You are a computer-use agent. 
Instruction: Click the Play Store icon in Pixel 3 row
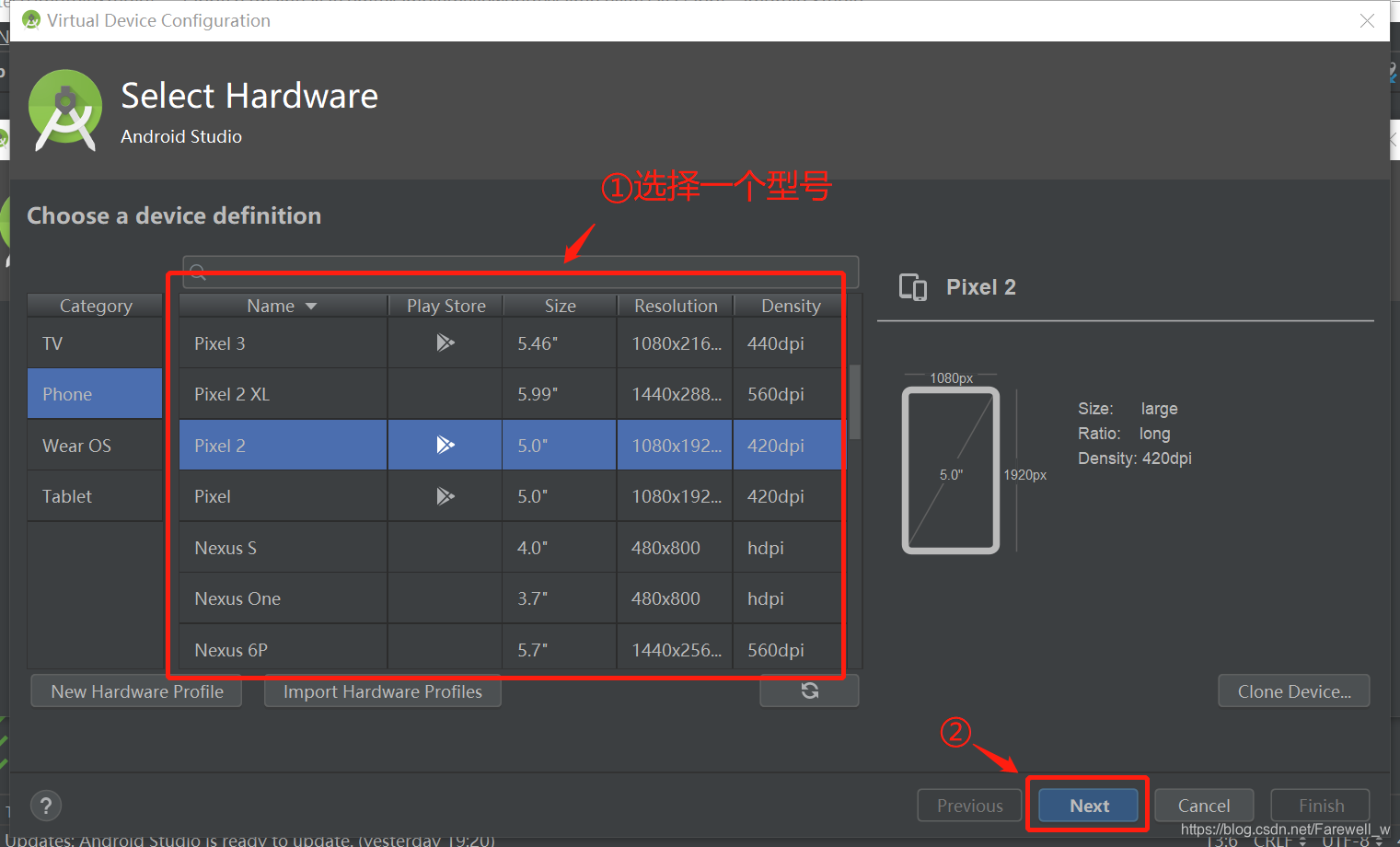point(445,343)
